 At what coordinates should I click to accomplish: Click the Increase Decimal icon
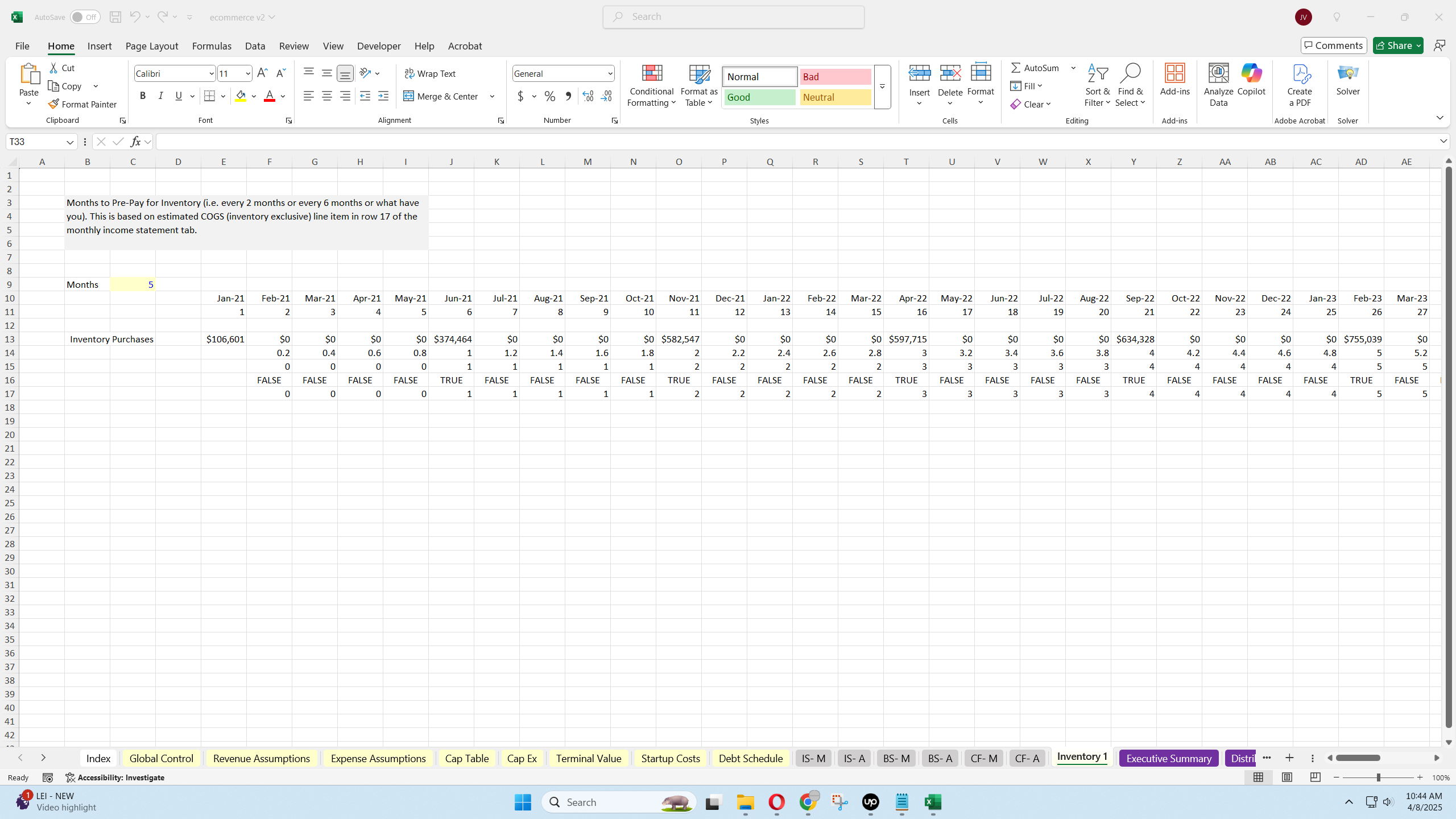tap(588, 96)
